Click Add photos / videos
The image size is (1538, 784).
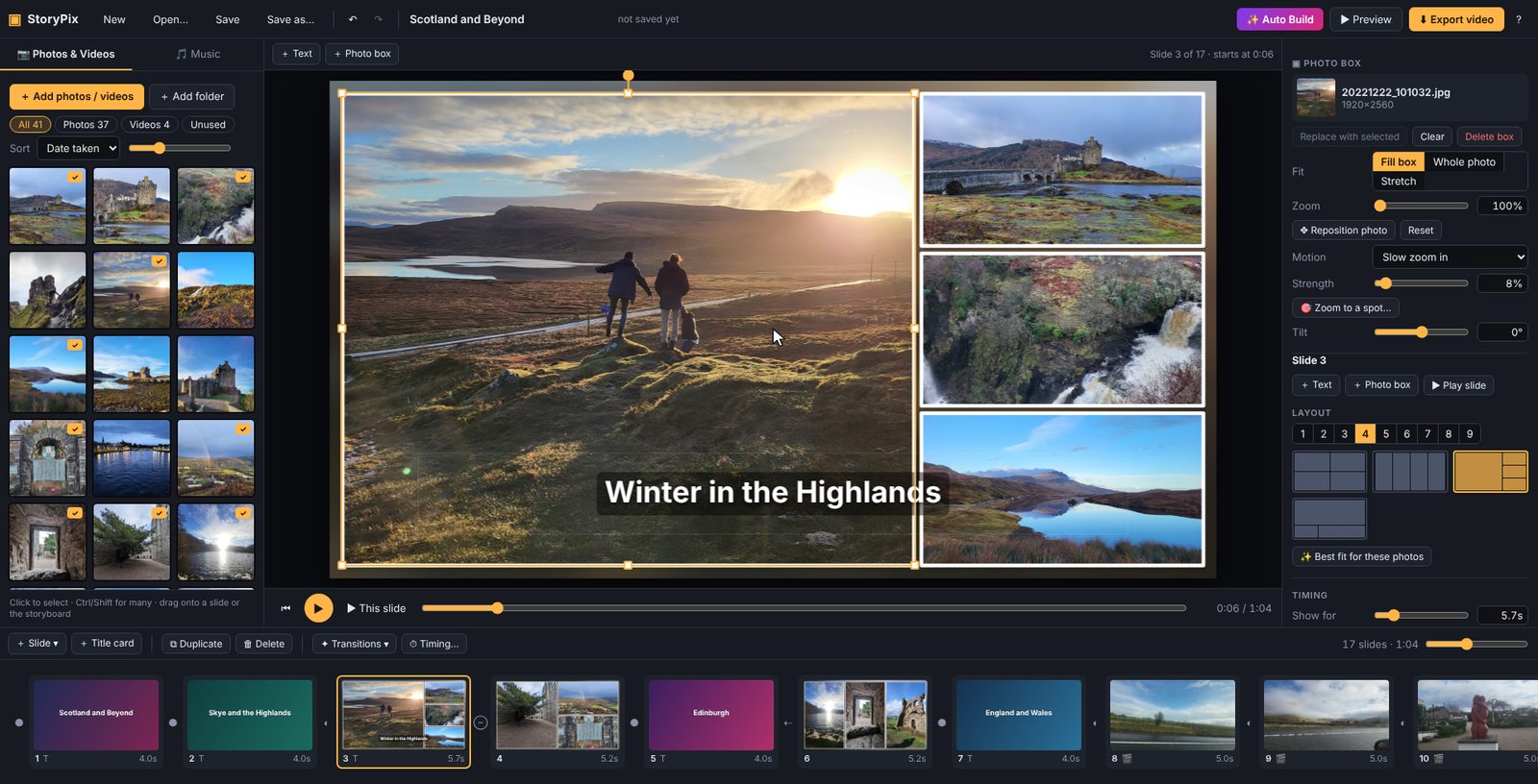pyautogui.click(x=77, y=97)
